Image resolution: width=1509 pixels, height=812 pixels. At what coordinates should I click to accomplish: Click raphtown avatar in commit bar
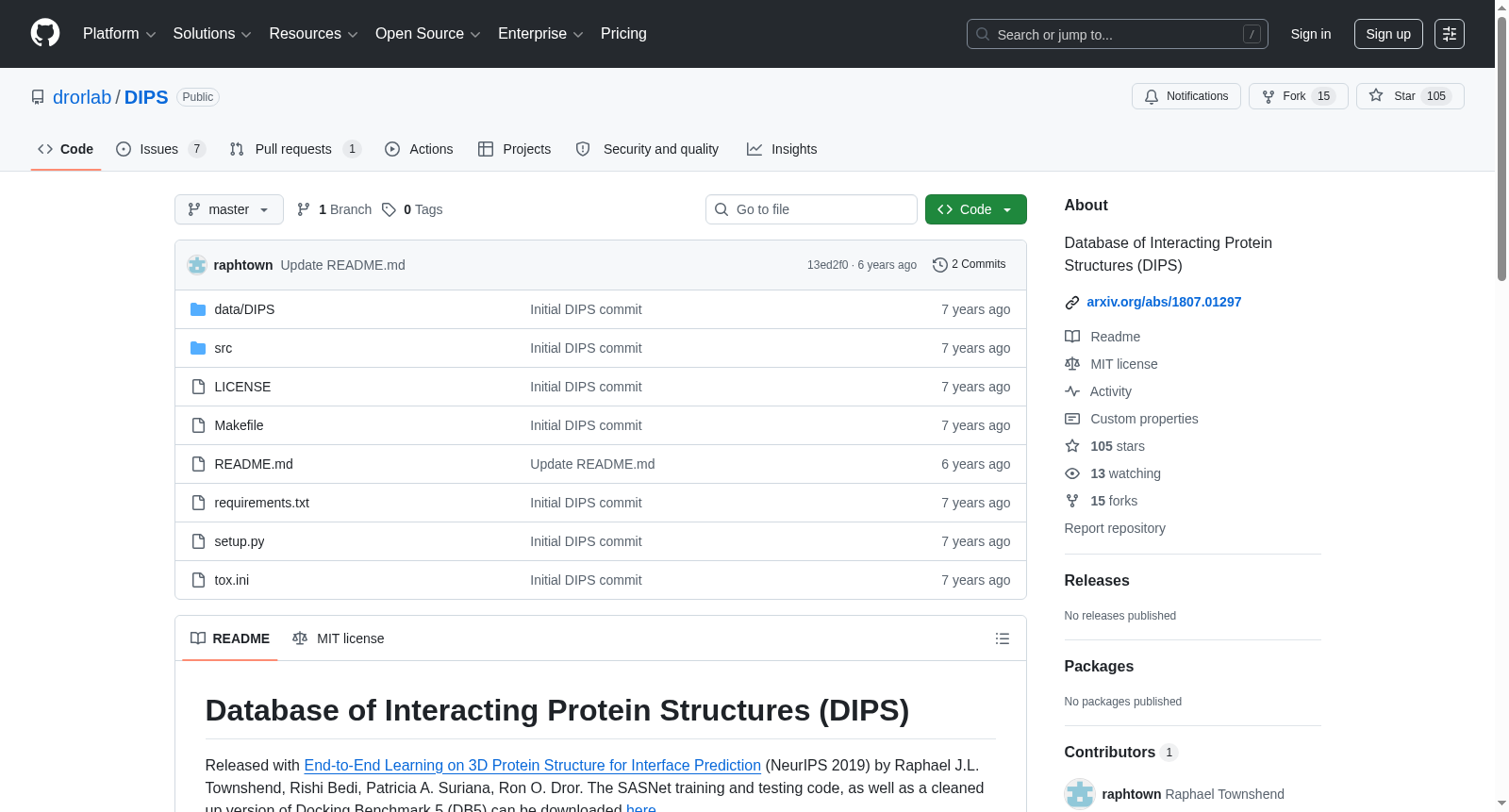point(197,265)
